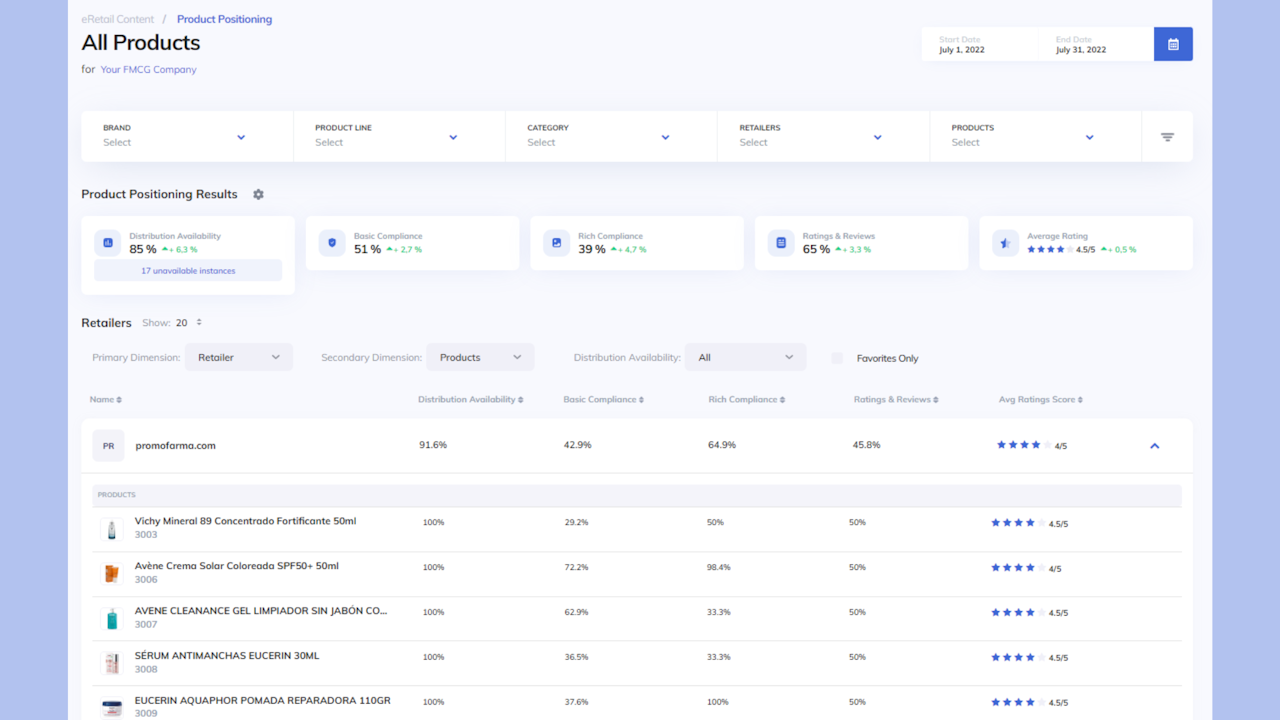
Task: Click the Distribution Availability chart icon
Action: (x=108, y=243)
